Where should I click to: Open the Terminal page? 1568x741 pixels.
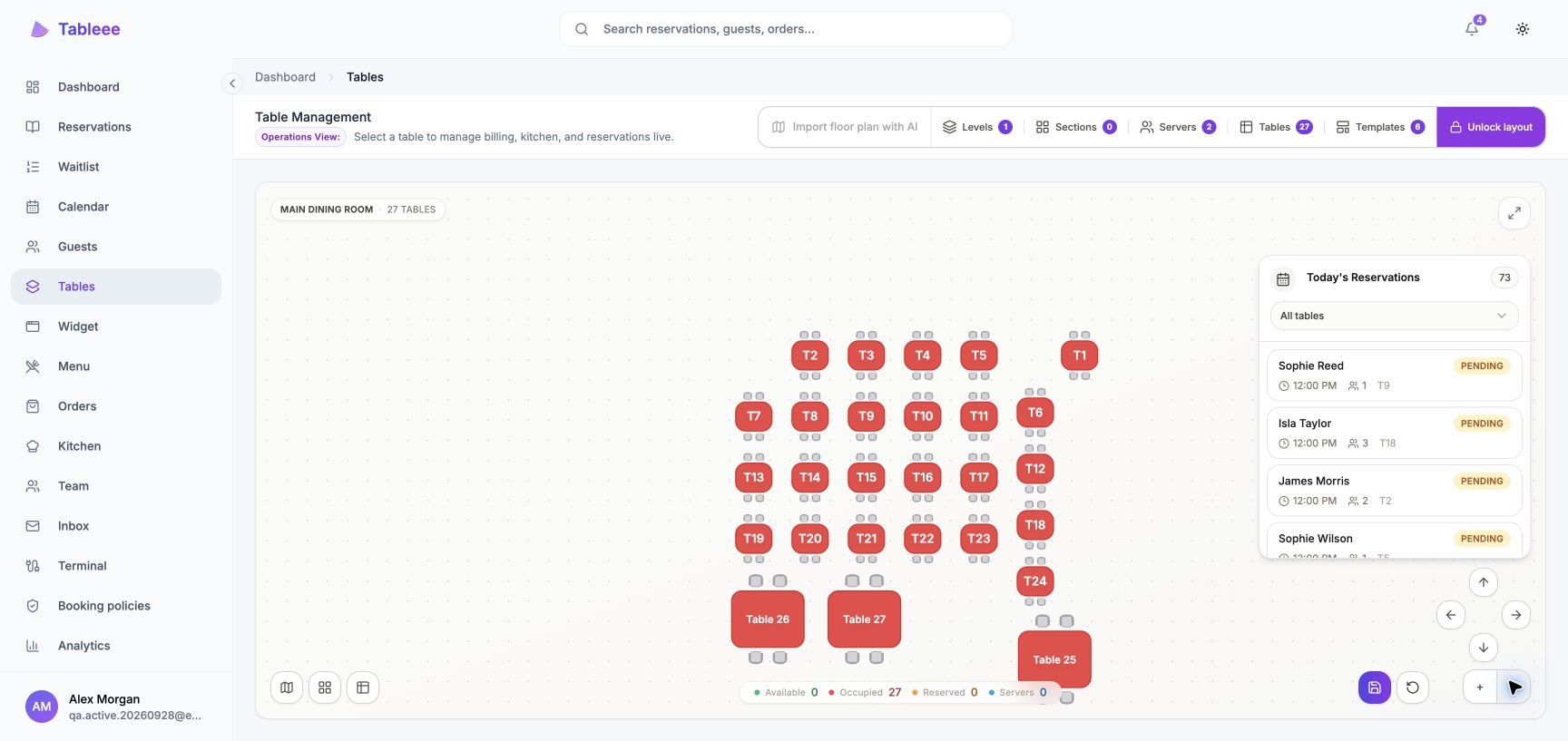(x=116, y=566)
